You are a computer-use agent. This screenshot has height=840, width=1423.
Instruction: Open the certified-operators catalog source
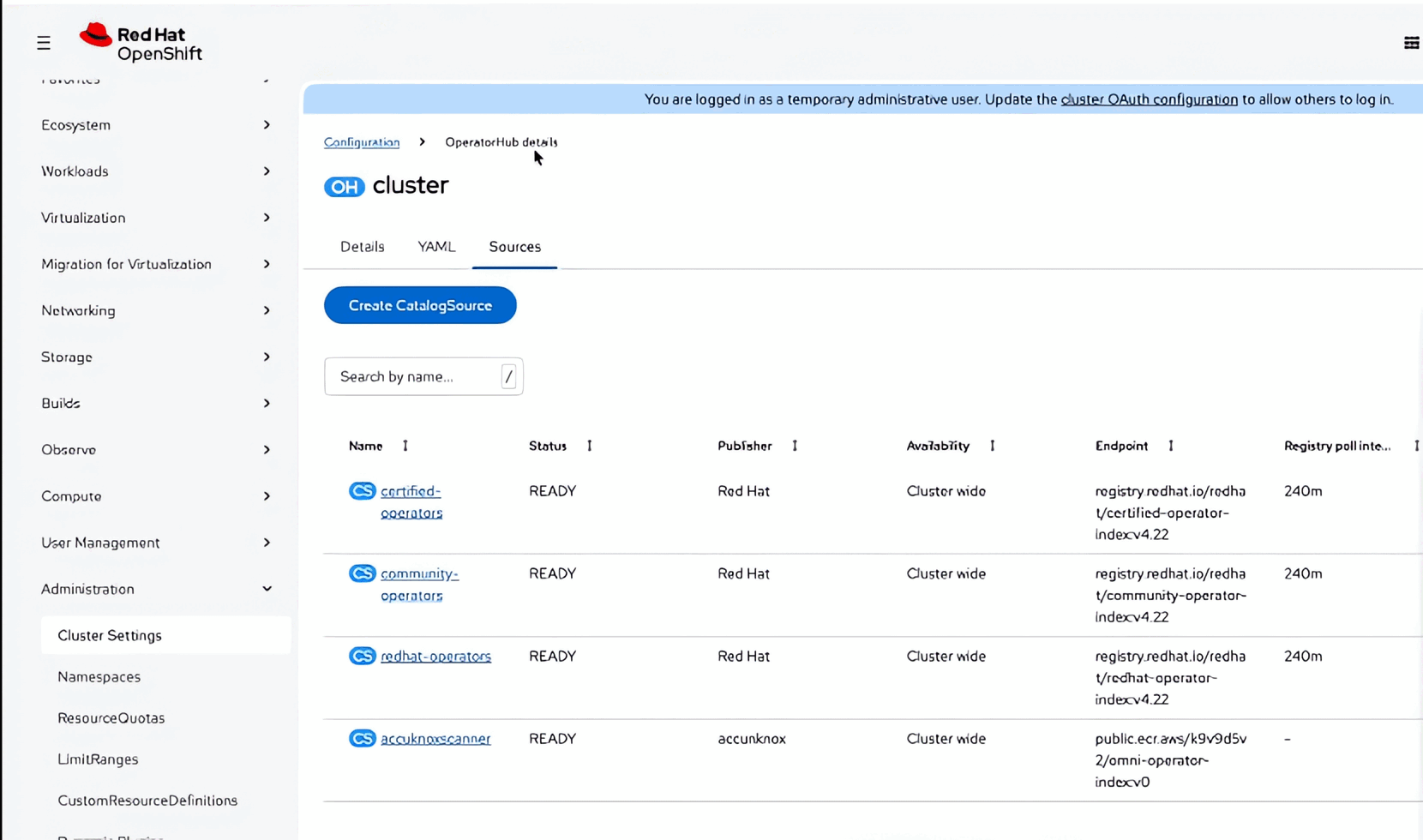[x=411, y=502]
